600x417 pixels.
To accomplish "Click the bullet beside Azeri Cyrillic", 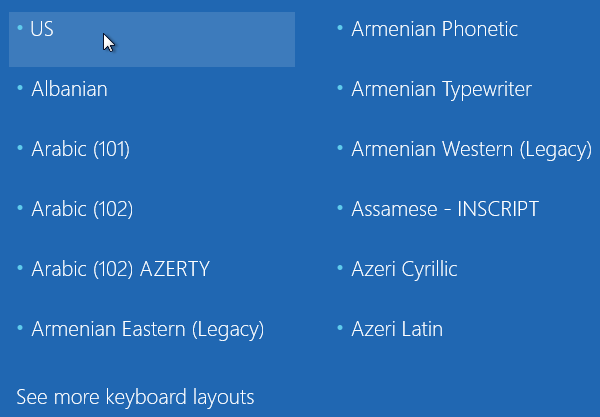I will 341,267.
